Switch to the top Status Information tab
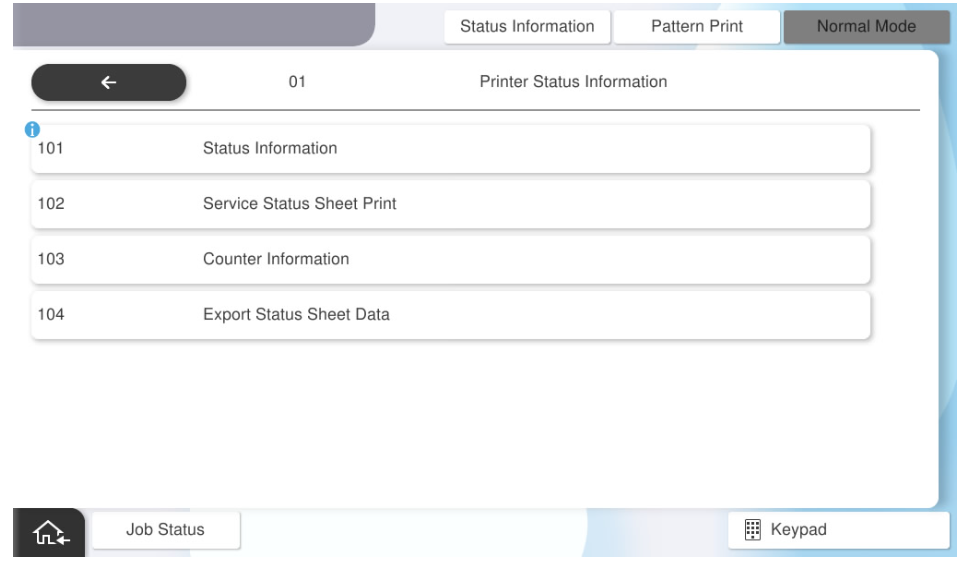 pyautogui.click(x=526, y=26)
